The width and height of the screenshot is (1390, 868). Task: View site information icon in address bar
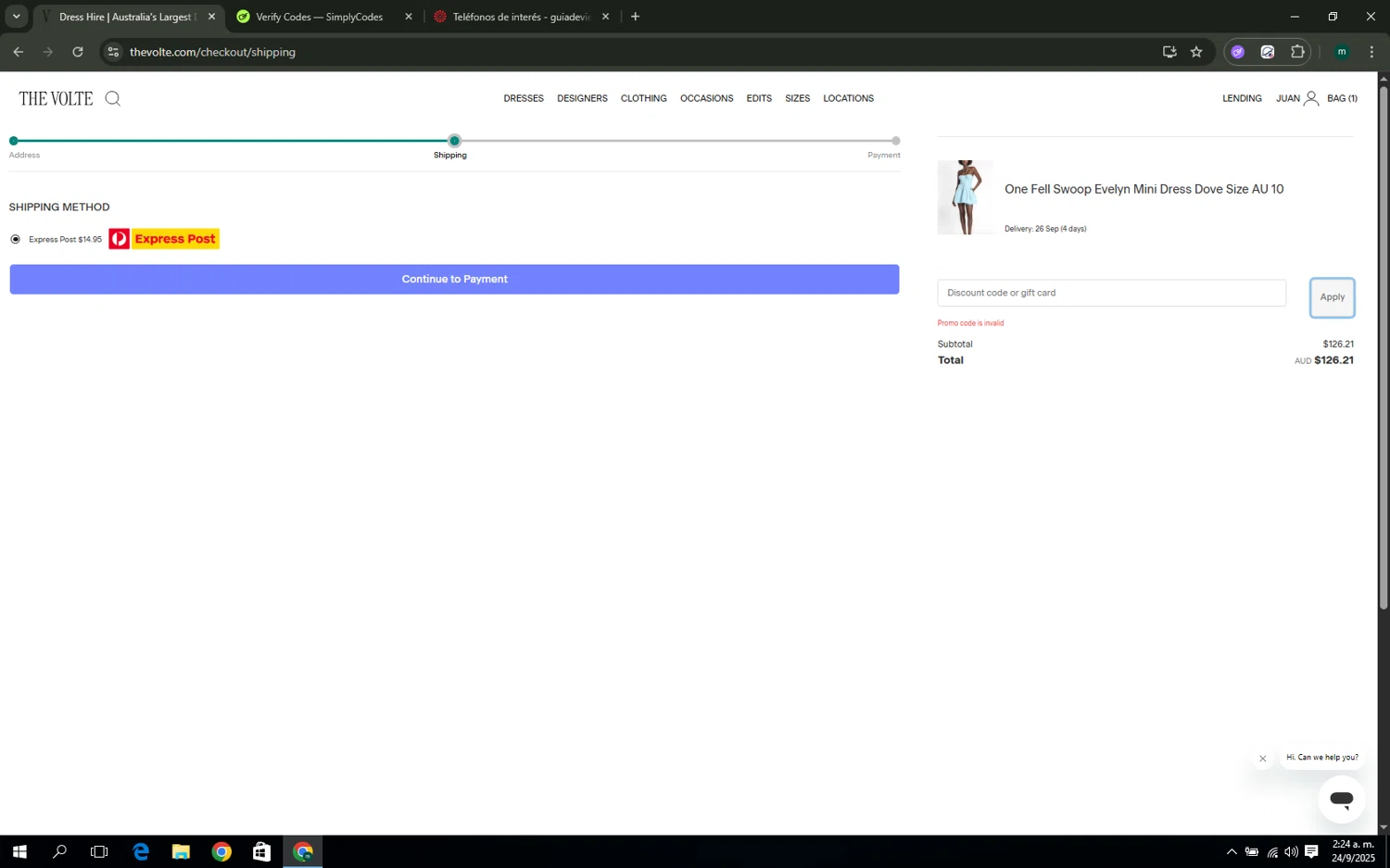(x=113, y=52)
